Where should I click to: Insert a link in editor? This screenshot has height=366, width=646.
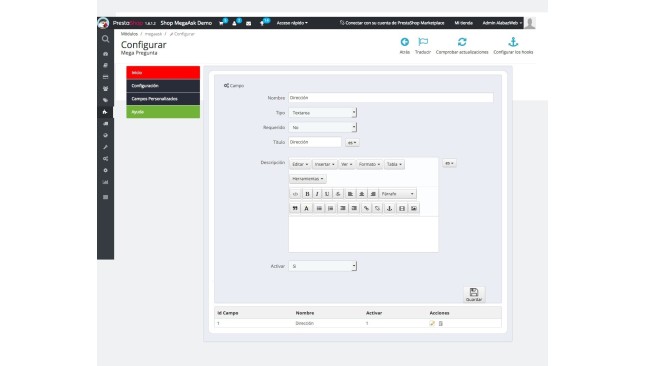coord(366,209)
